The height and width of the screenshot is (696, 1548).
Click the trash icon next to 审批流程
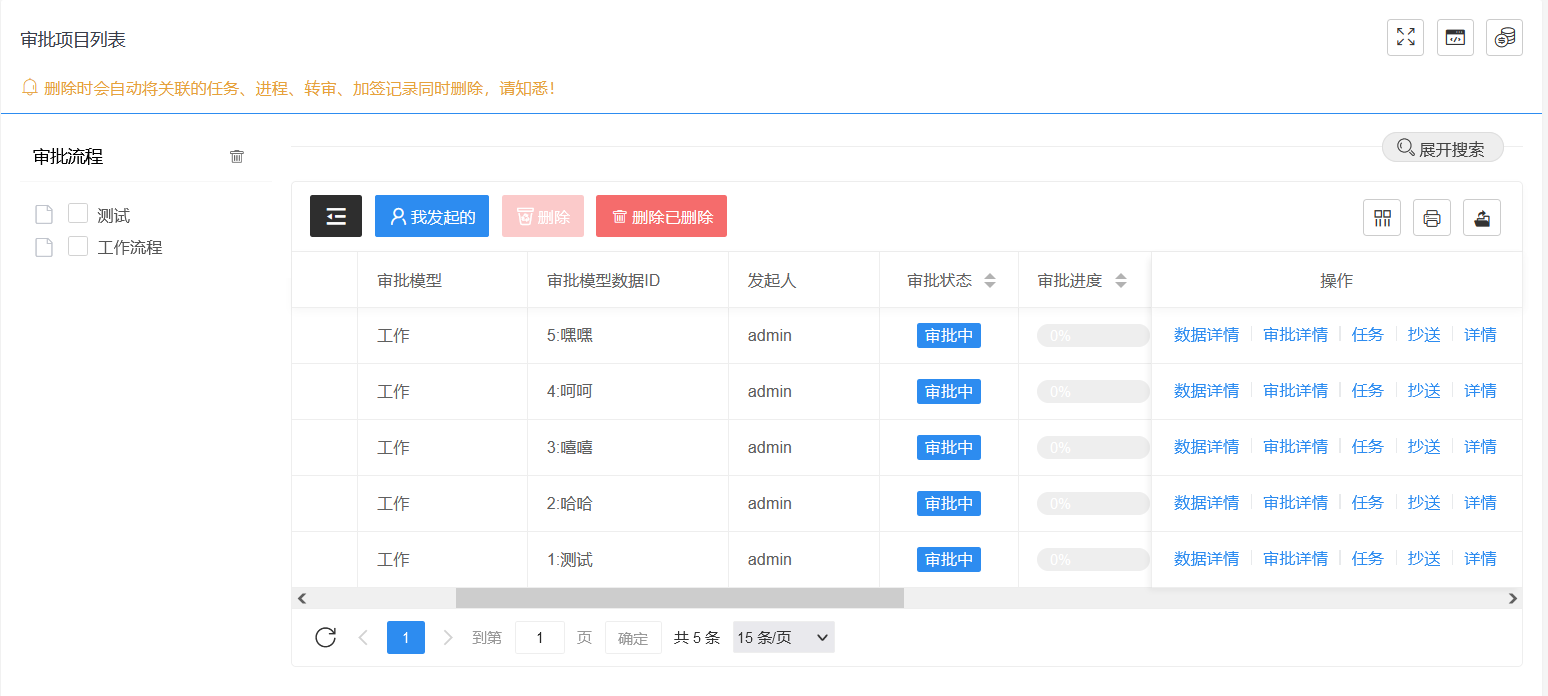(236, 156)
